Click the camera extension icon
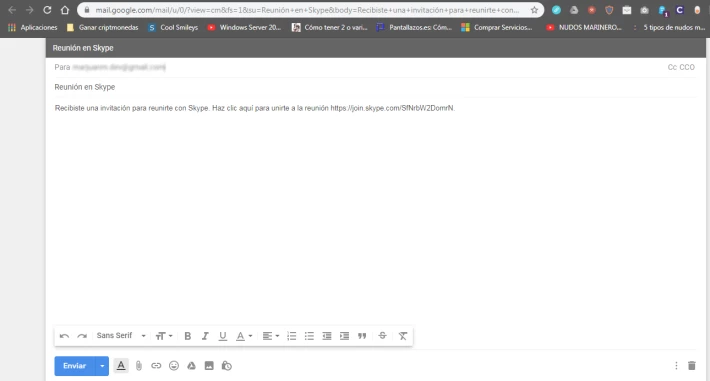 [x=644, y=10]
